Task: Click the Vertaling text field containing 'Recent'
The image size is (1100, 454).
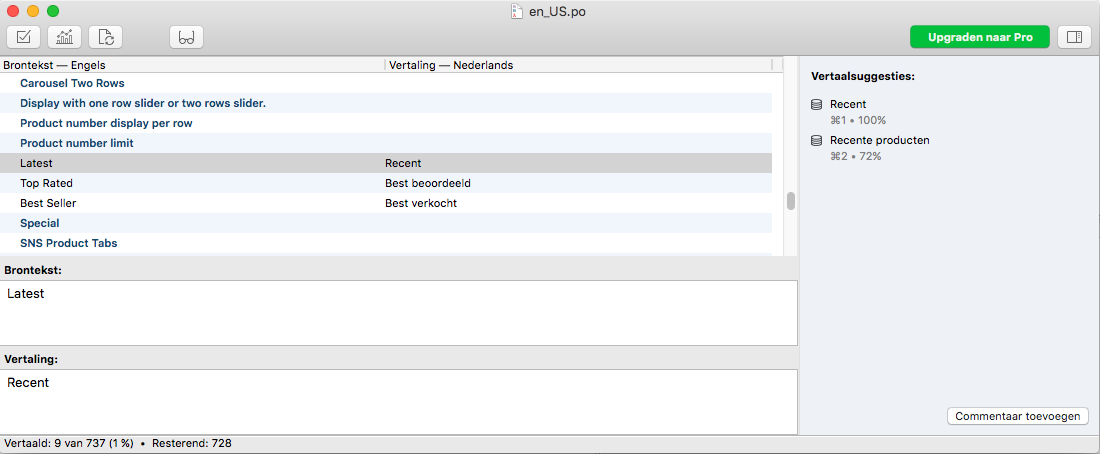Action: pyautogui.click(x=400, y=400)
